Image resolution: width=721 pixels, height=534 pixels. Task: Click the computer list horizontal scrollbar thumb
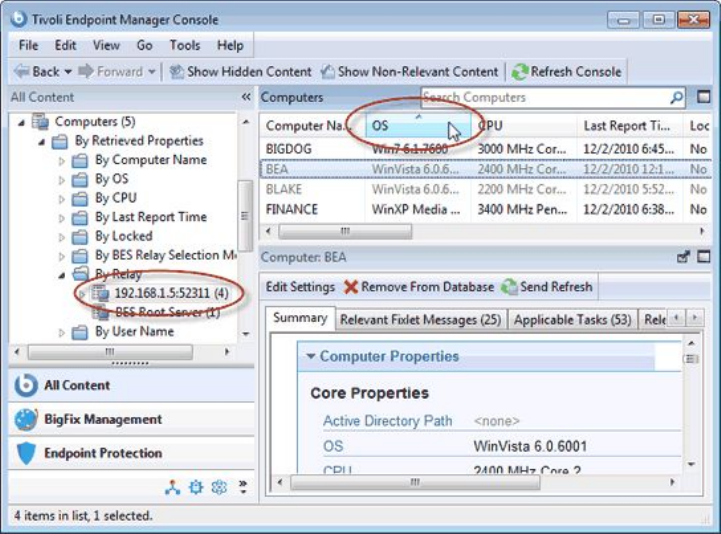click(345, 231)
